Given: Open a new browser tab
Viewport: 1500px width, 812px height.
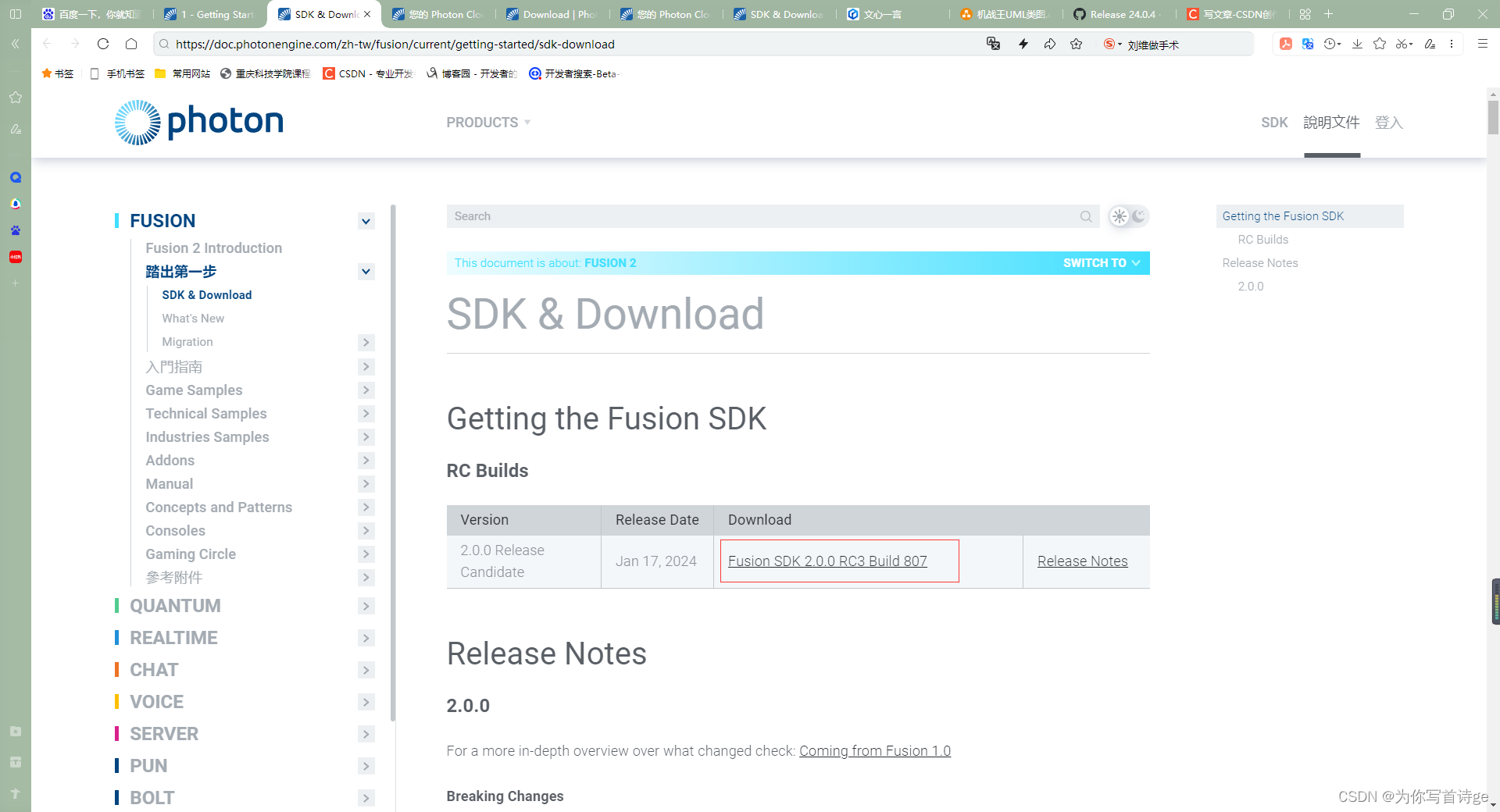Looking at the screenshot, I should (x=1328, y=14).
